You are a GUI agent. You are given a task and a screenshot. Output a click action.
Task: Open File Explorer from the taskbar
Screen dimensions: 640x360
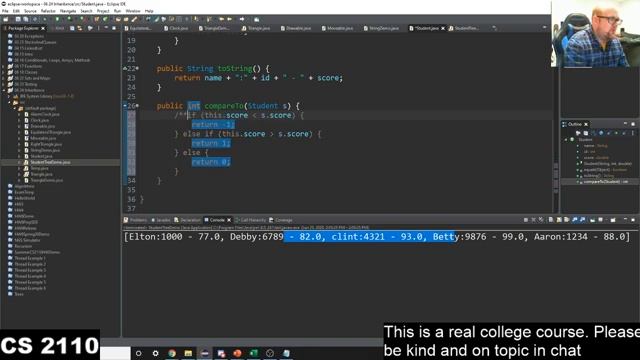[x=188, y=353]
